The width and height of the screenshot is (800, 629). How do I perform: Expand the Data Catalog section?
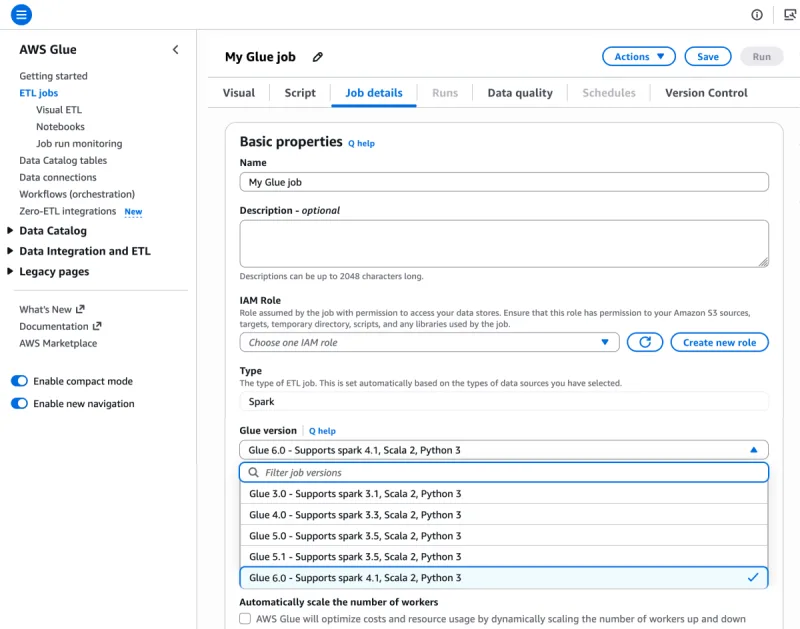[x=10, y=231]
